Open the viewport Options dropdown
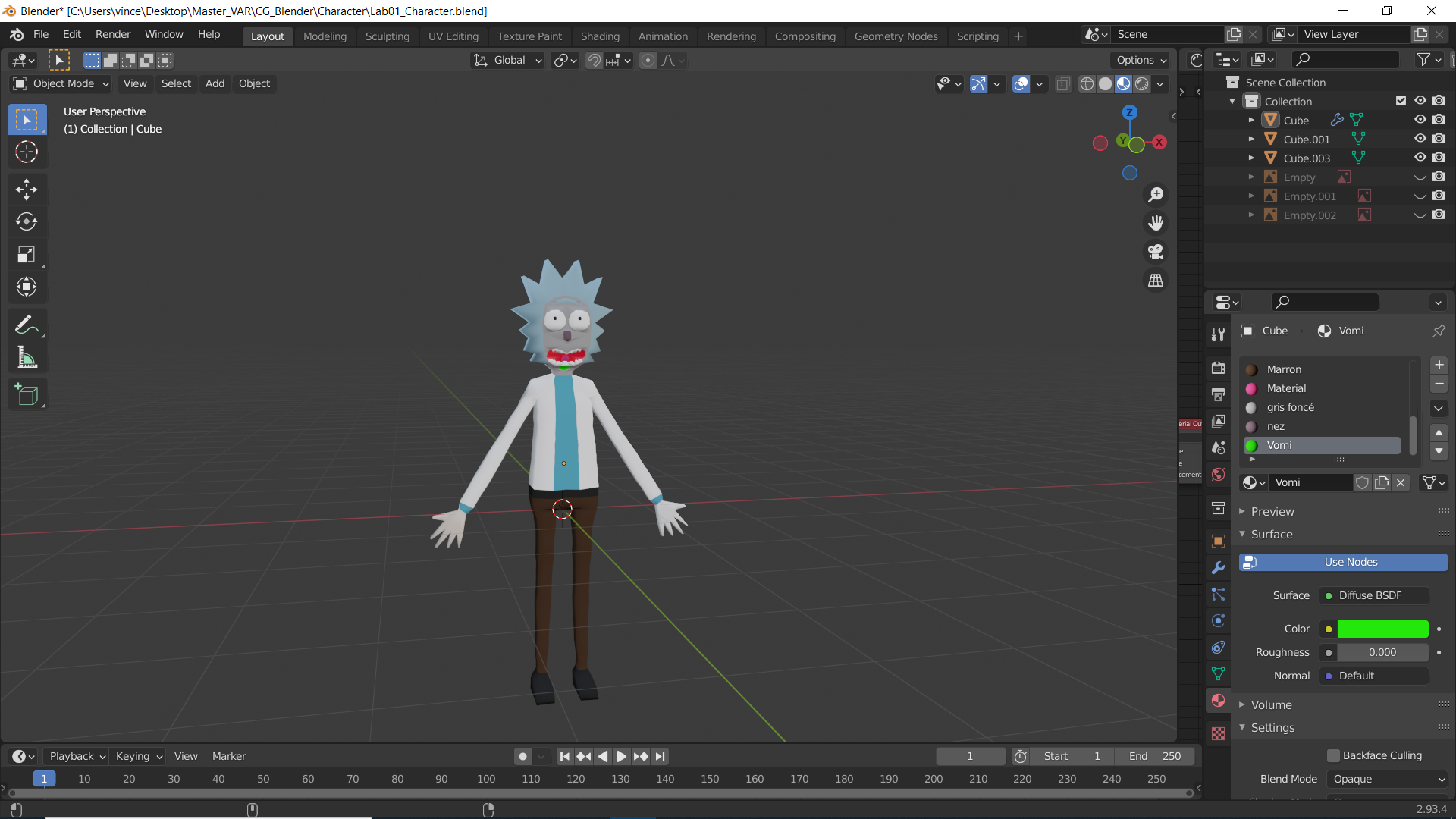Screen dimensions: 1456x819 click(1141, 60)
